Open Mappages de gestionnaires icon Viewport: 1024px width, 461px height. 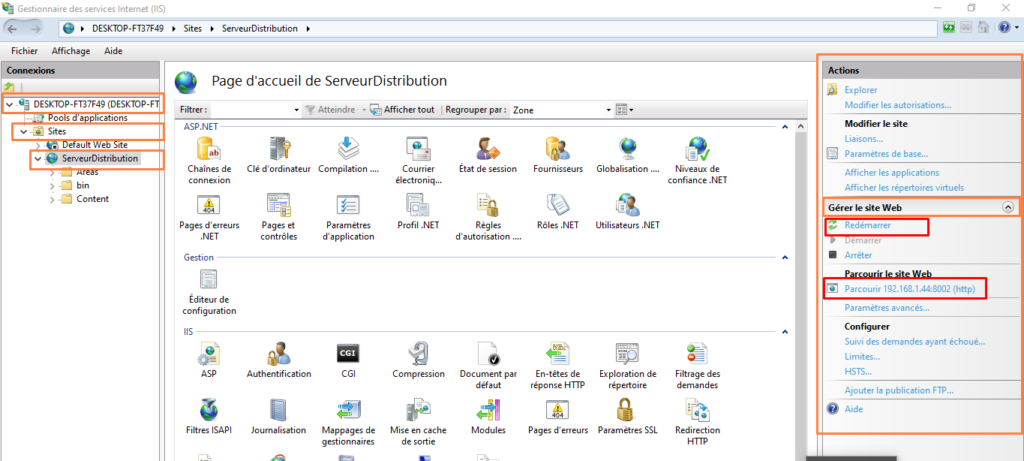coord(348,410)
